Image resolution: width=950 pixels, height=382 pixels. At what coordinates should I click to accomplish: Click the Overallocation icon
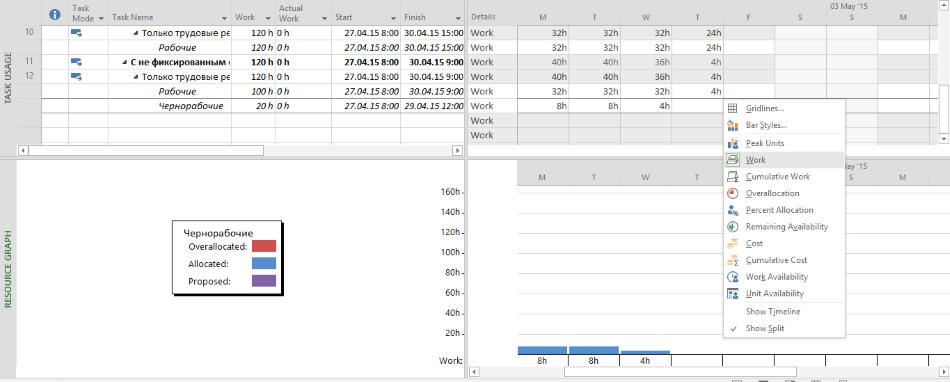tap(732, 193)
